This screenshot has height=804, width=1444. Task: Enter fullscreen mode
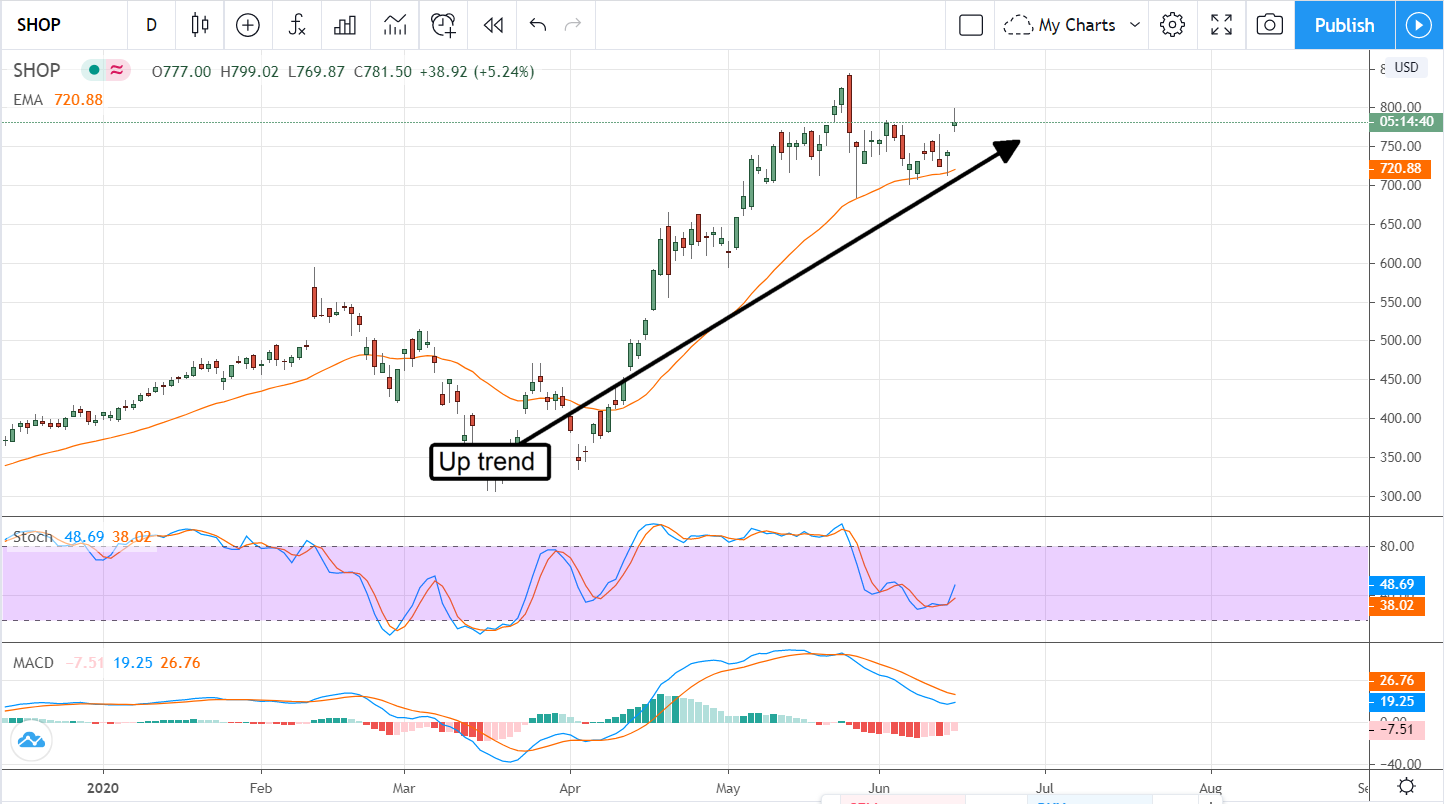coord(1221,25)
